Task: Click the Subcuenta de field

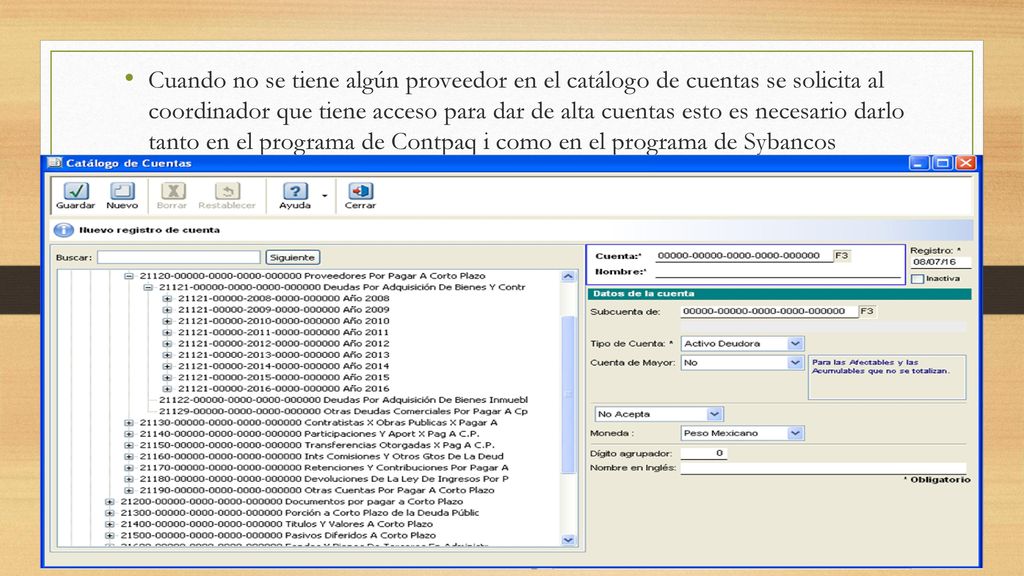Action: point(769,311)
